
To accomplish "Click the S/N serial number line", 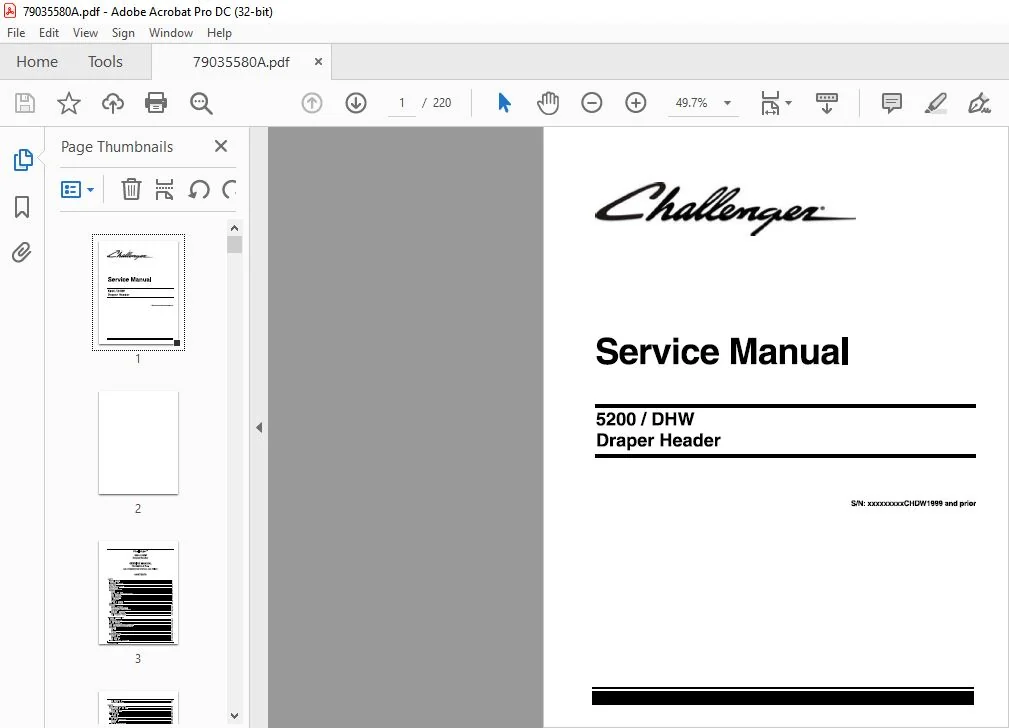I will pyautogui.click(x=913, y=503).
